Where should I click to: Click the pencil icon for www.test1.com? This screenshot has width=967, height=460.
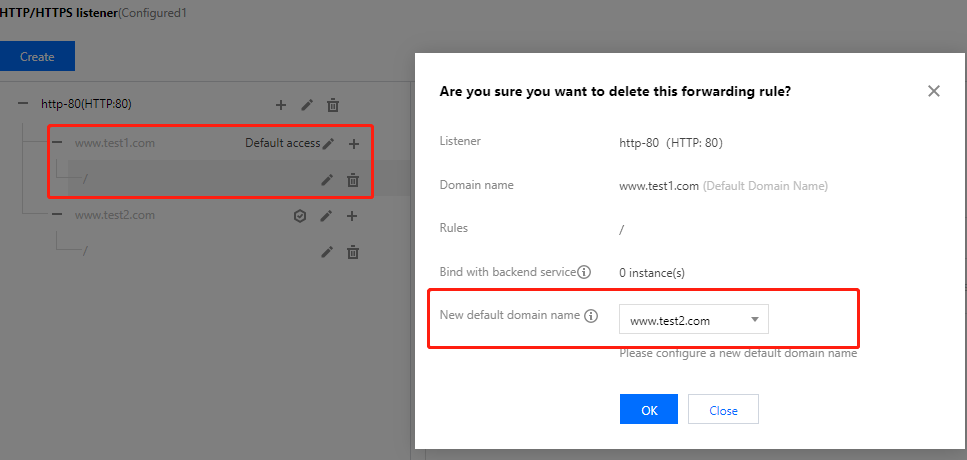tap(328, 143)
